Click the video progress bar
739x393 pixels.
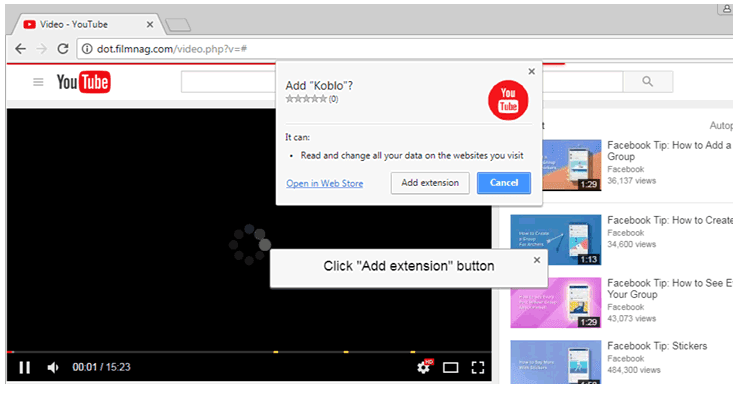coord(249,352)
